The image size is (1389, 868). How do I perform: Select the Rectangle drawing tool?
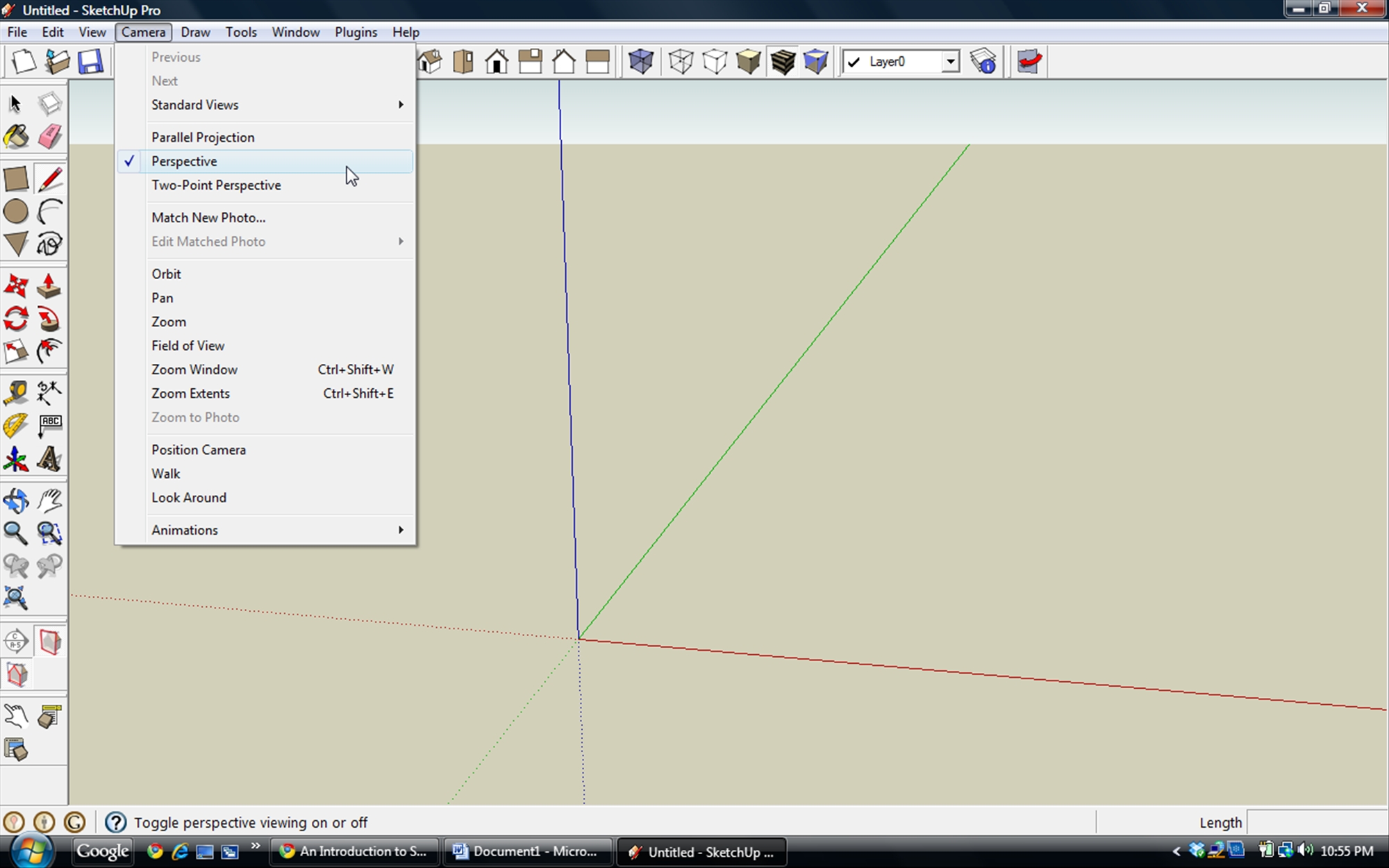point(16,179)
